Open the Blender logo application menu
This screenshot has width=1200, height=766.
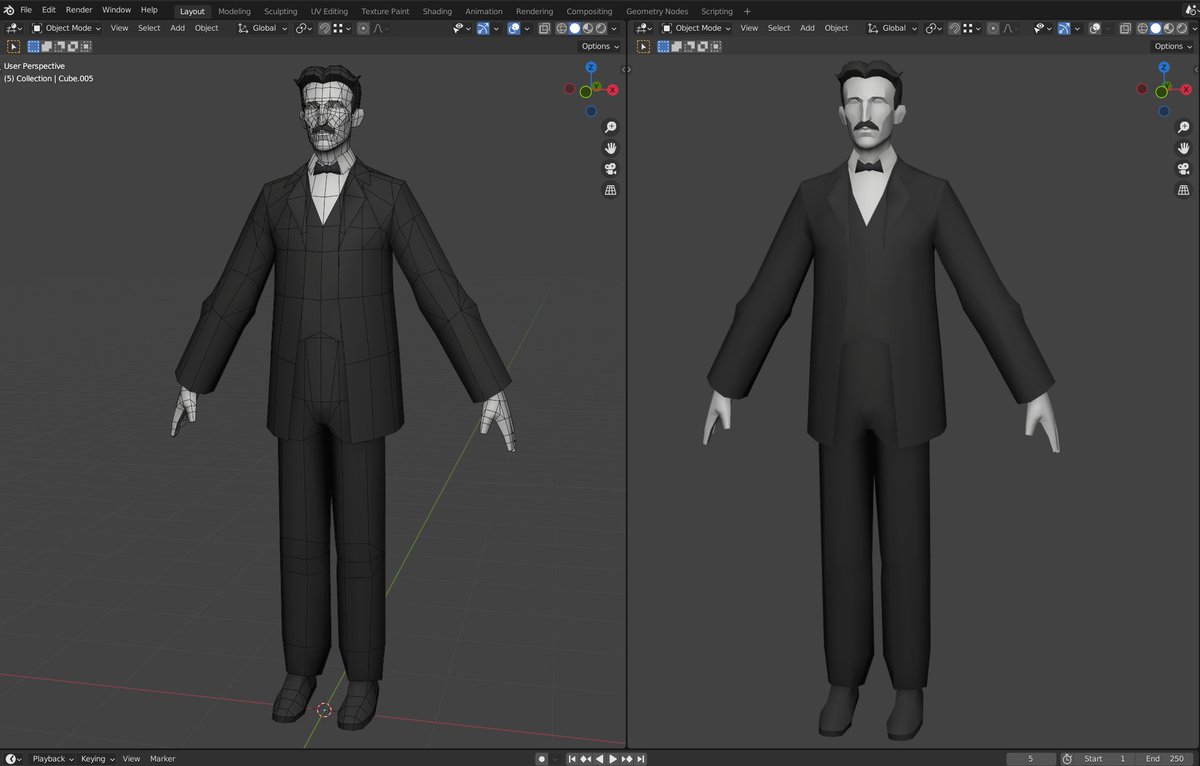[x=9, y=10]
